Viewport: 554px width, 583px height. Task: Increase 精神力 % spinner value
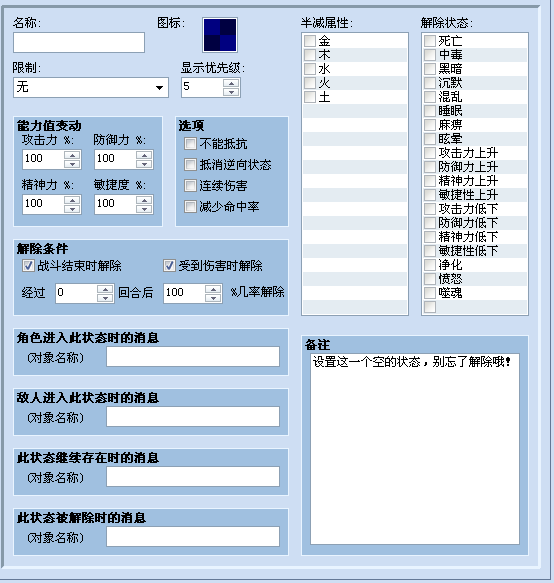(x=72, y=200)
